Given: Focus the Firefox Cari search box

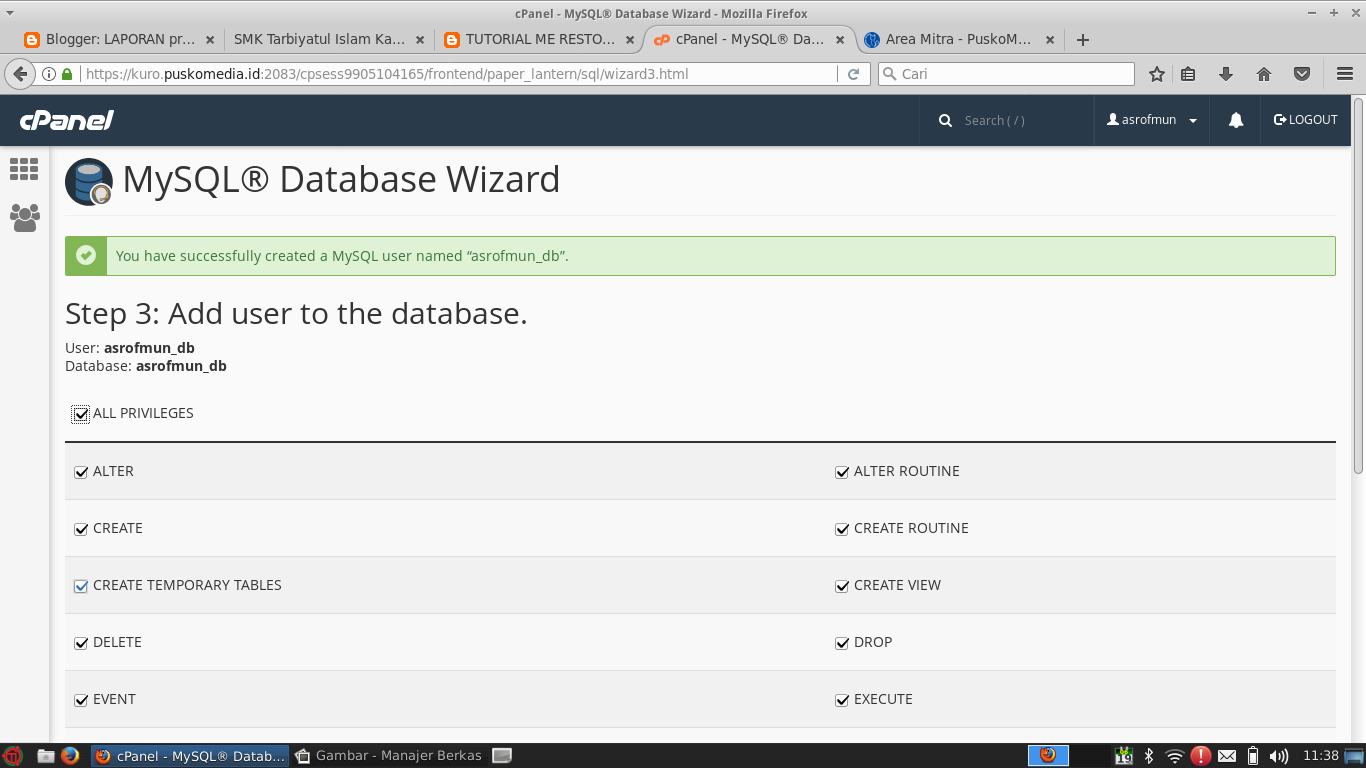Looking at the screenshot, I should [x=1006, y=74].
